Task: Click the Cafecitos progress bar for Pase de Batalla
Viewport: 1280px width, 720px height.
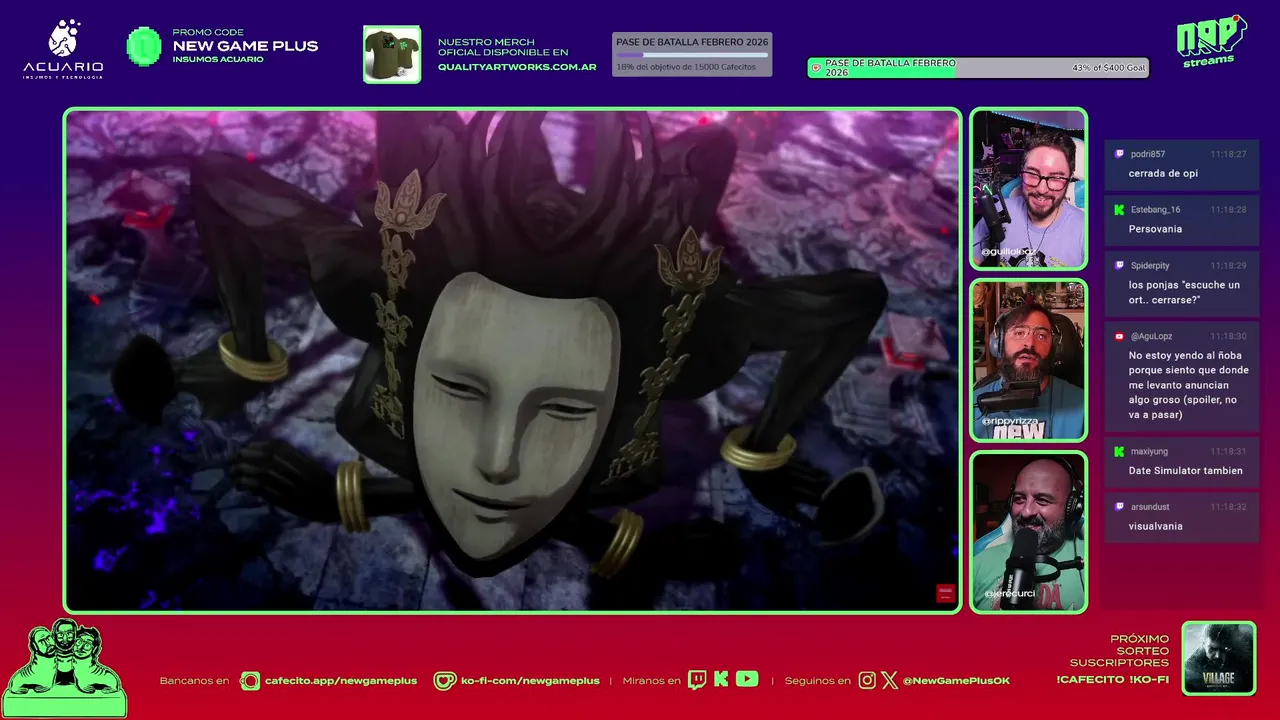Action: coord(692,54)
